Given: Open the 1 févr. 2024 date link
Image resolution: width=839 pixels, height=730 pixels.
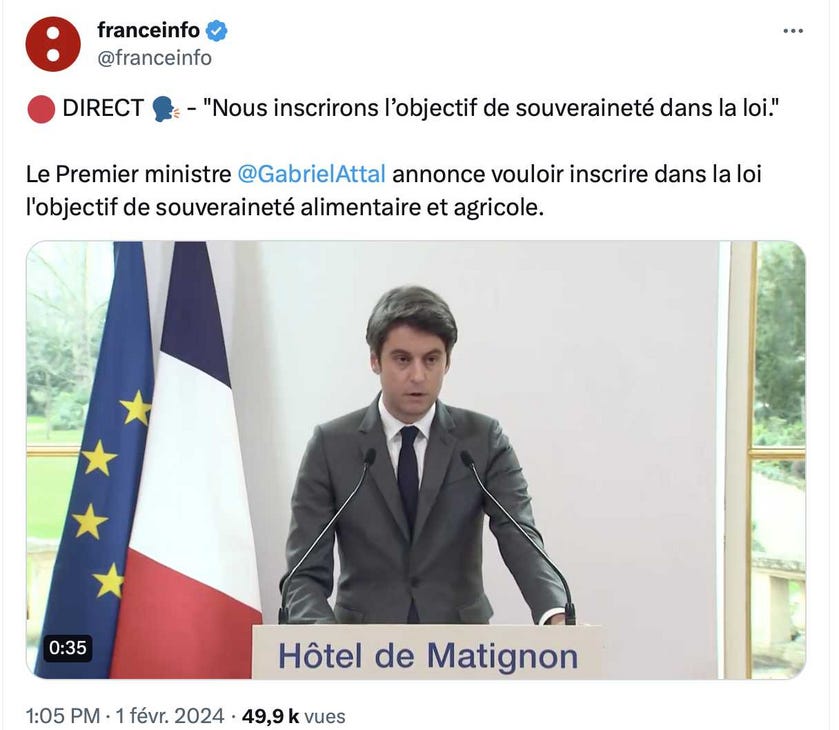Looking at the screenshot, I should pyautogui.click(x=169, y=716).
